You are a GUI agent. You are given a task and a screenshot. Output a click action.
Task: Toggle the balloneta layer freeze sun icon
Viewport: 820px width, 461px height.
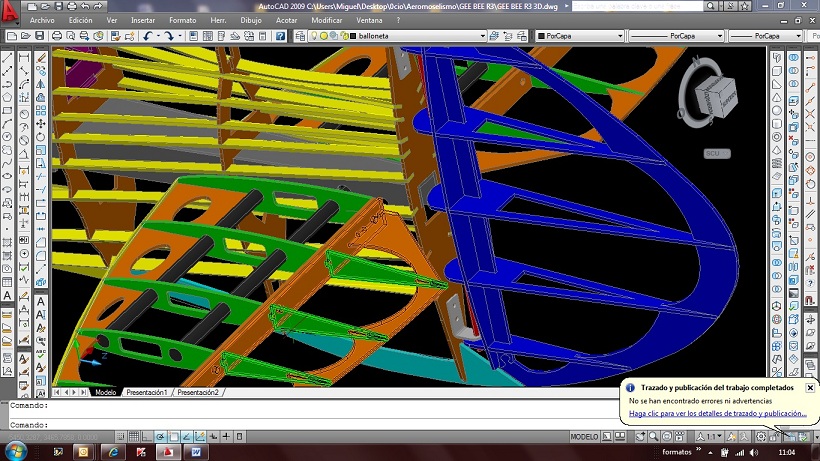[323, 36]
